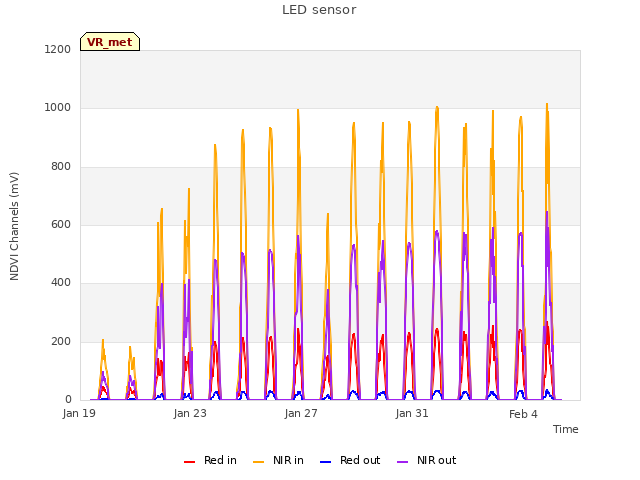640x480 pixels.
Task: Click the Jan 23 x-axis tick label
Action: pyautogui.click(x=190, y=413)
